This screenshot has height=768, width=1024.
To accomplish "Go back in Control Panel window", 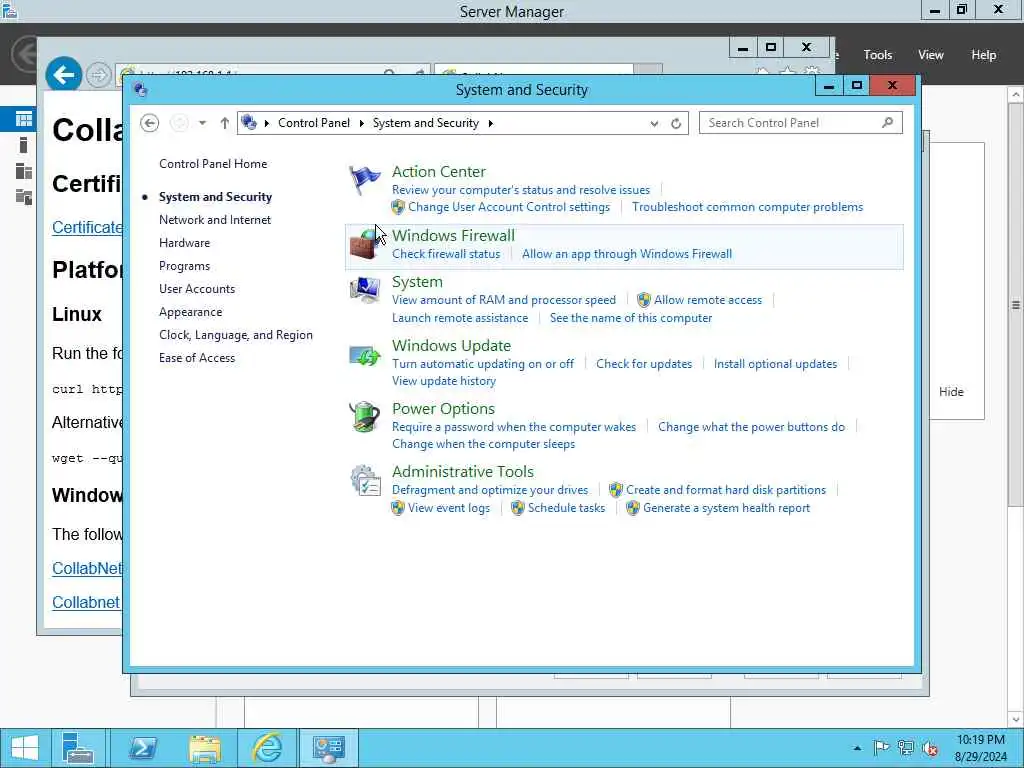I will click(150, 123).
